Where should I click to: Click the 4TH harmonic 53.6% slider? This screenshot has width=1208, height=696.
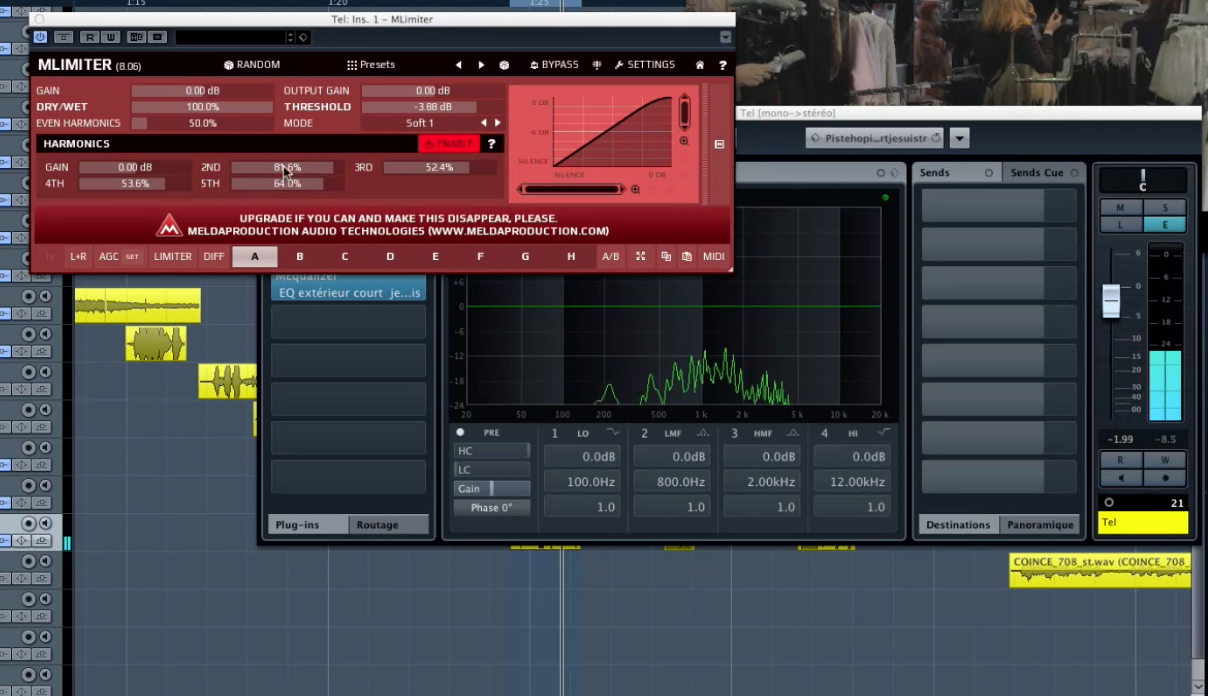(x=136, y=184)
